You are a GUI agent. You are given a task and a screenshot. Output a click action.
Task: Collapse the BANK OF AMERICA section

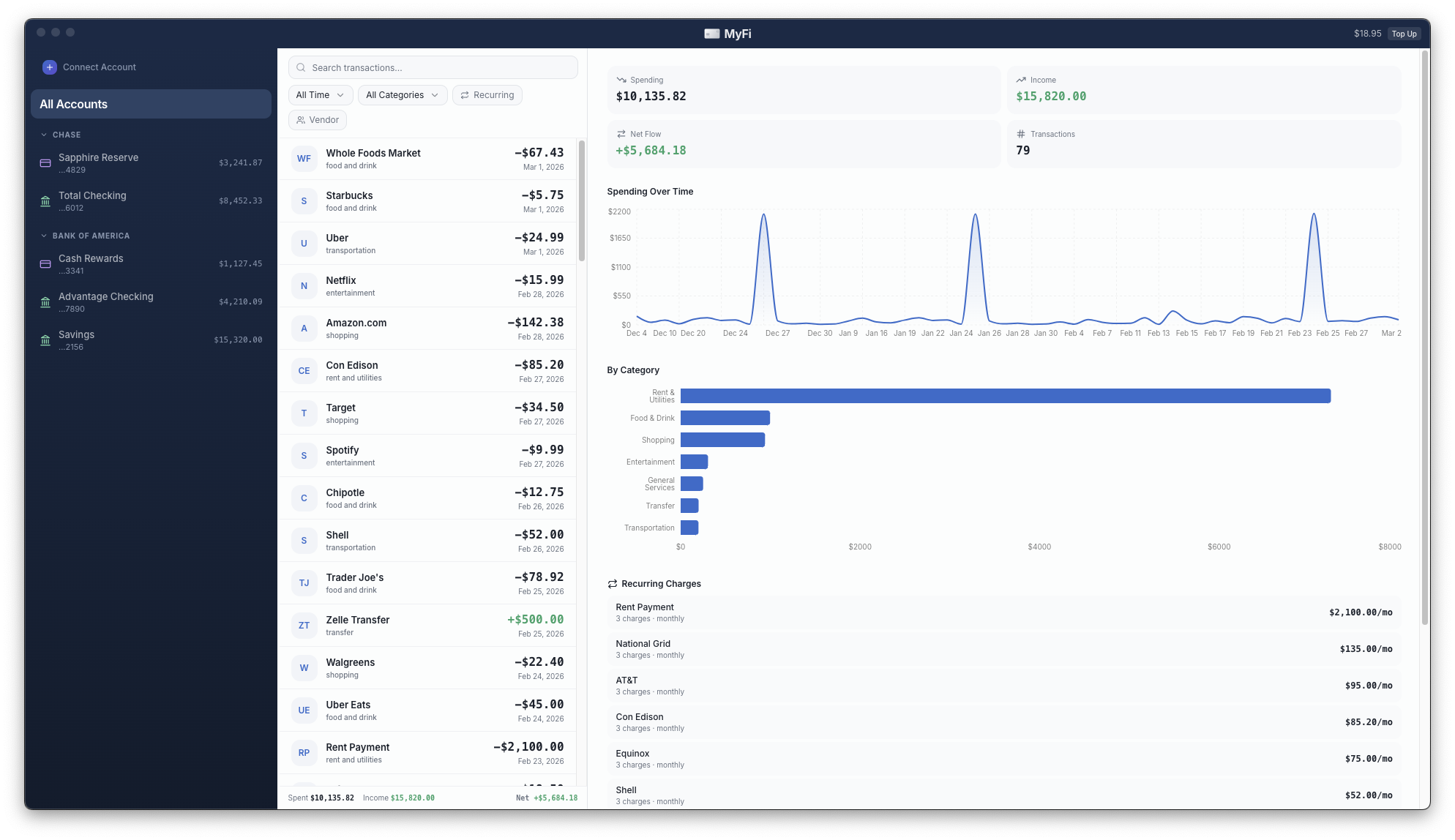coord(42,236)
